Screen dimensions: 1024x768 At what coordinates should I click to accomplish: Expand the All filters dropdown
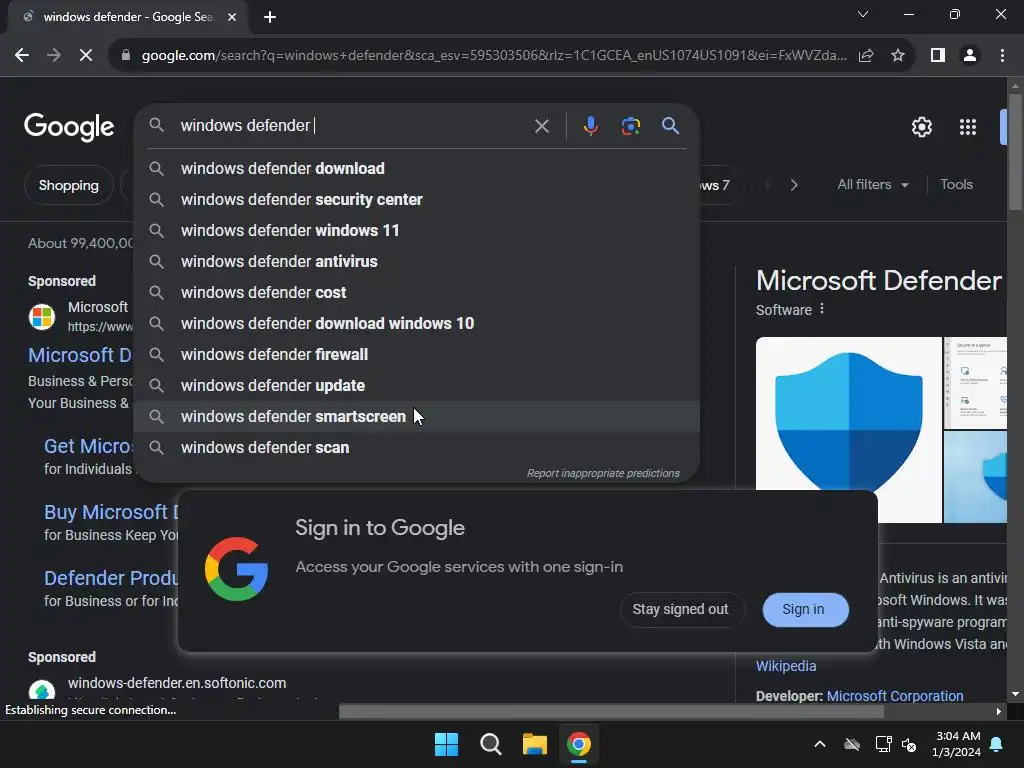point(872,185)
